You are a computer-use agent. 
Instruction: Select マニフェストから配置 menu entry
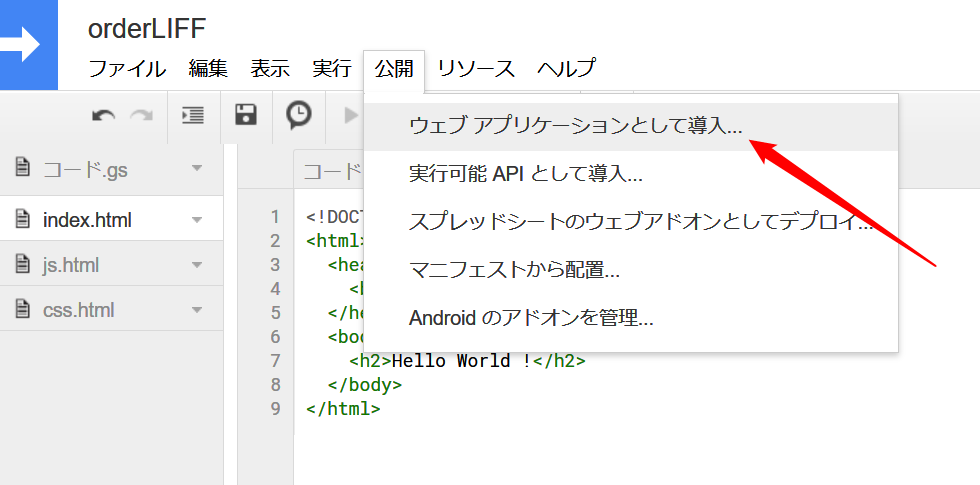coord(514,270)
